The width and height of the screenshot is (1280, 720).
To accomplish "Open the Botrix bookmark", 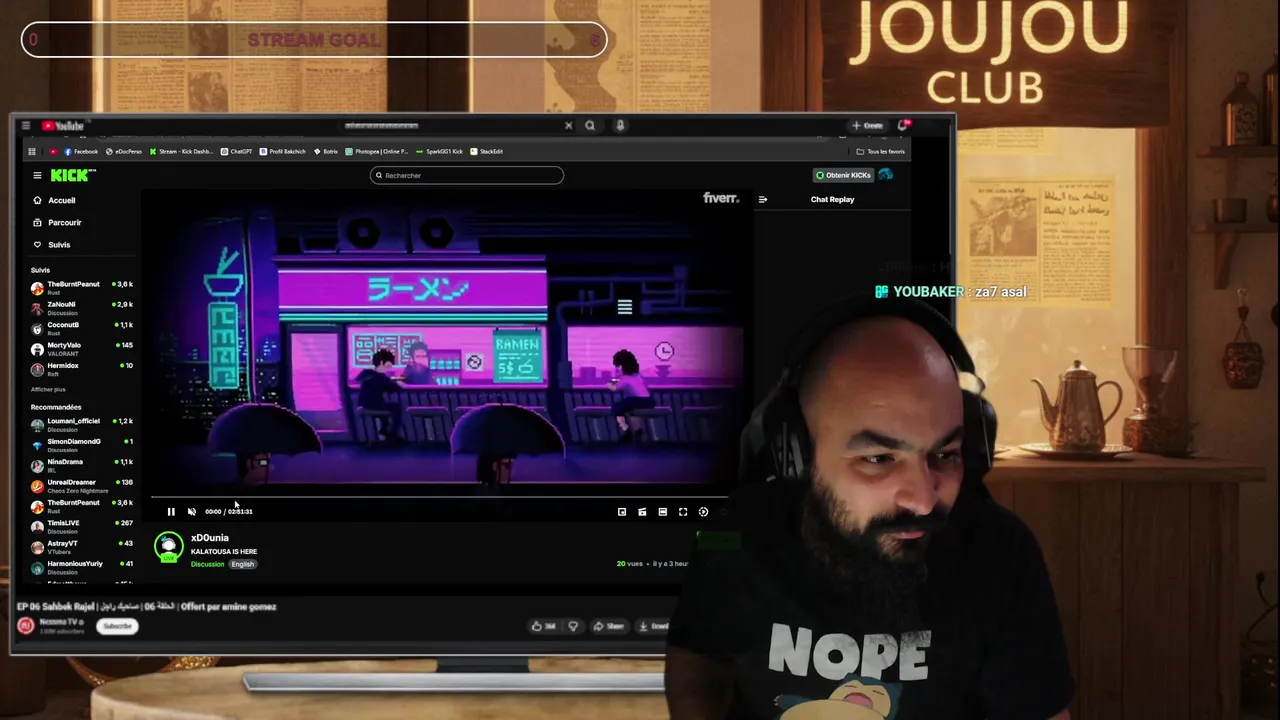I will click(x=326, y=152).
